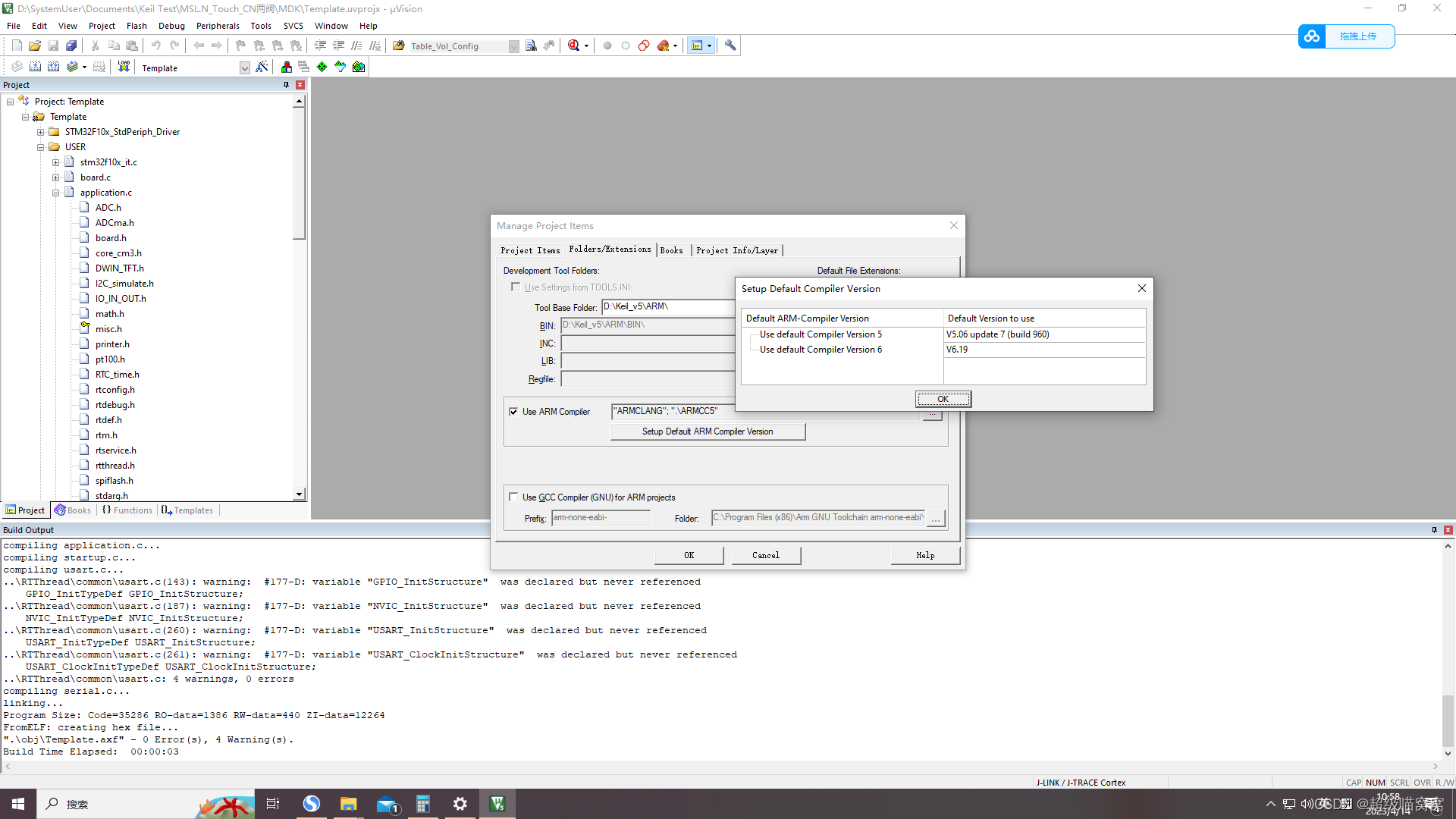Open Manage Project Items icon
Screen dimensions: 1456x819
tap(286, 67)
